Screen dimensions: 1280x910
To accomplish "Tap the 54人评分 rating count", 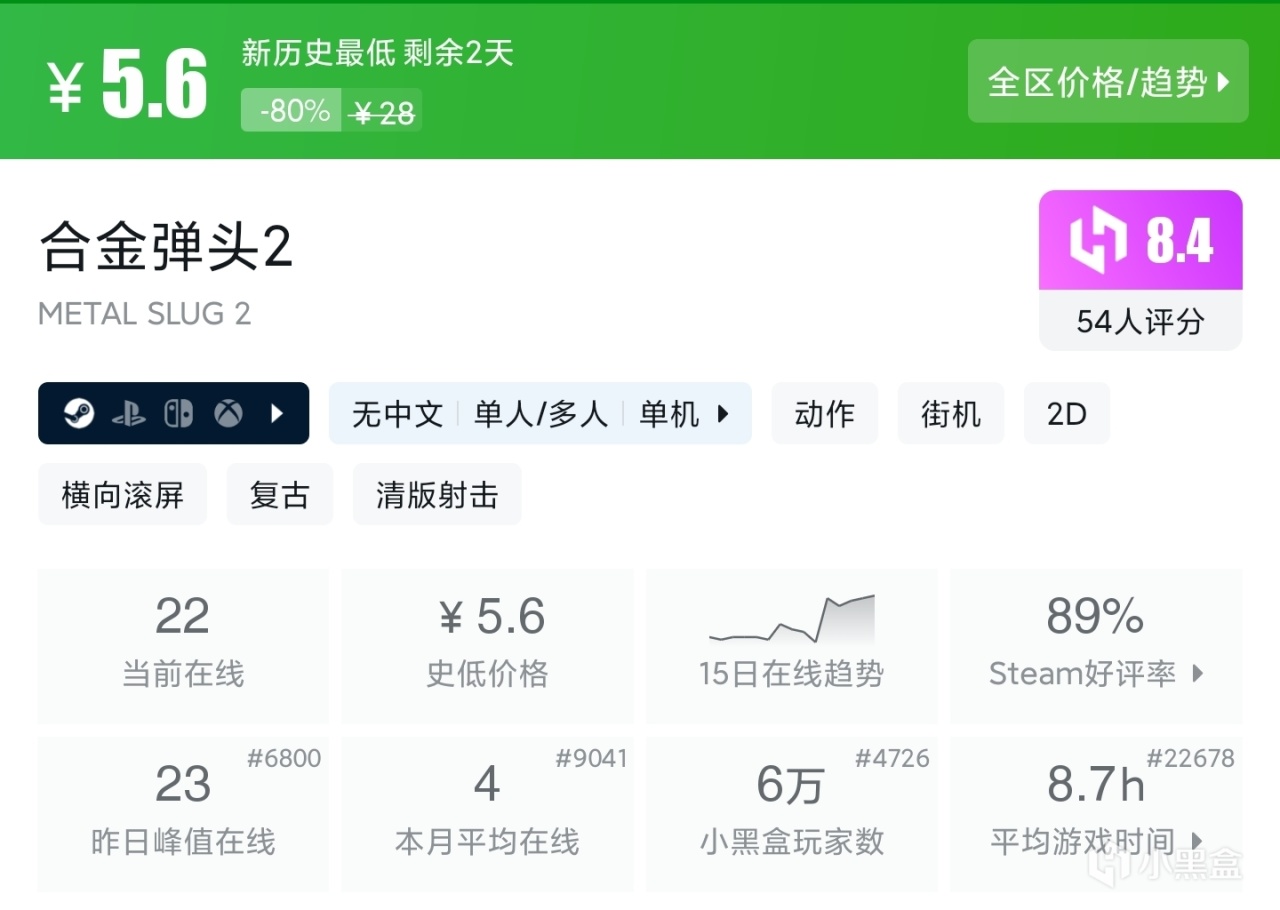I will tap(1140, 321).
